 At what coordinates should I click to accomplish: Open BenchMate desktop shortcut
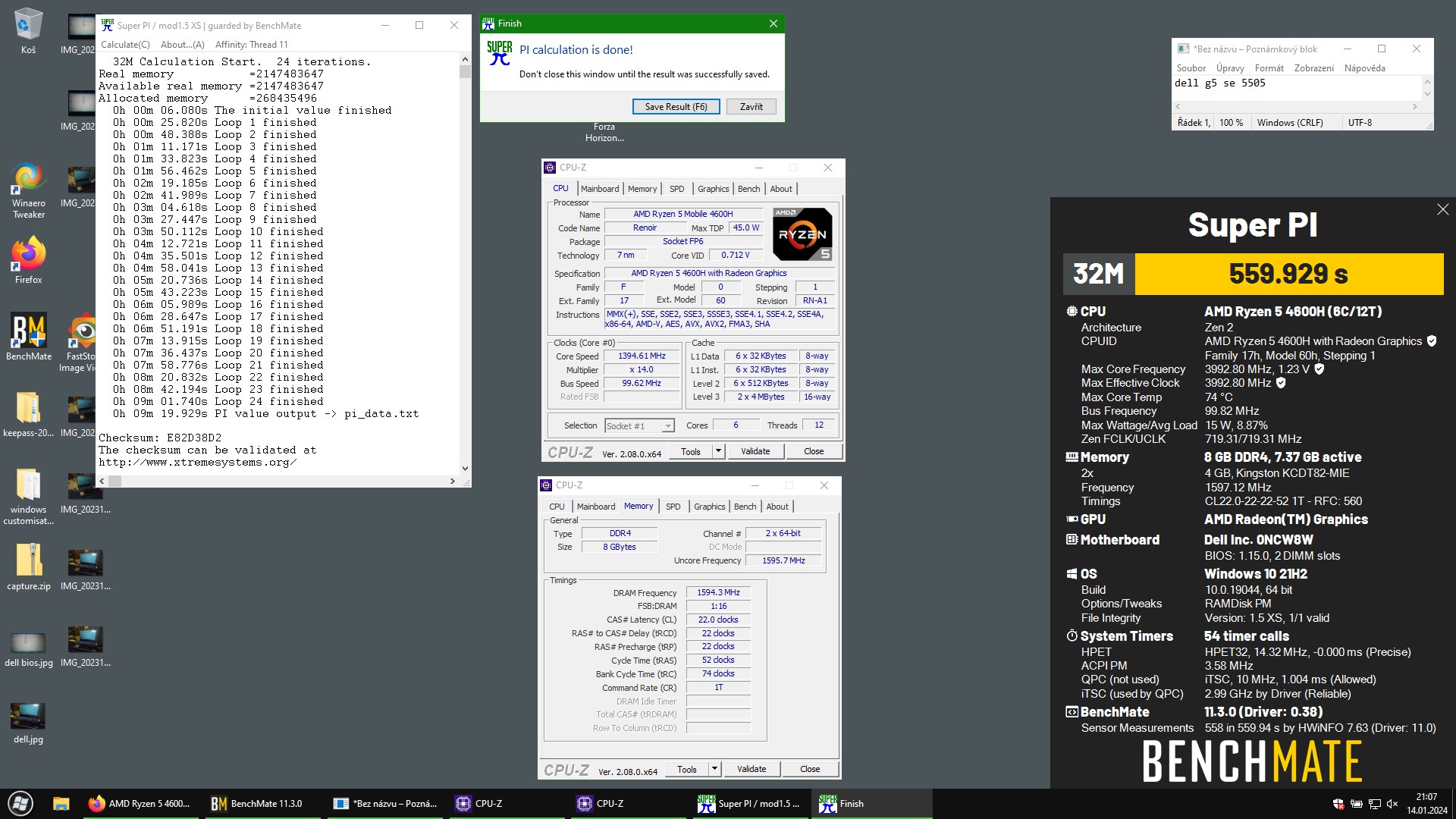coord(28,337)
